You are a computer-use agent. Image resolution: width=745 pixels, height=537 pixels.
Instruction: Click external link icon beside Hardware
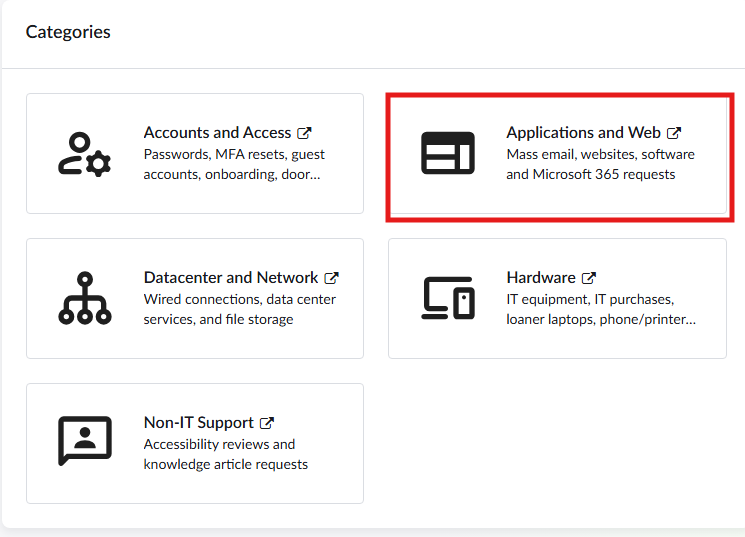click(x=589, y=278)
